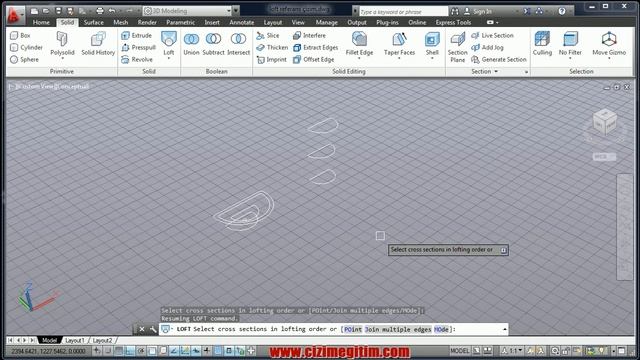Select the Interfere tool
640x360 pixels.
(309, 36)
